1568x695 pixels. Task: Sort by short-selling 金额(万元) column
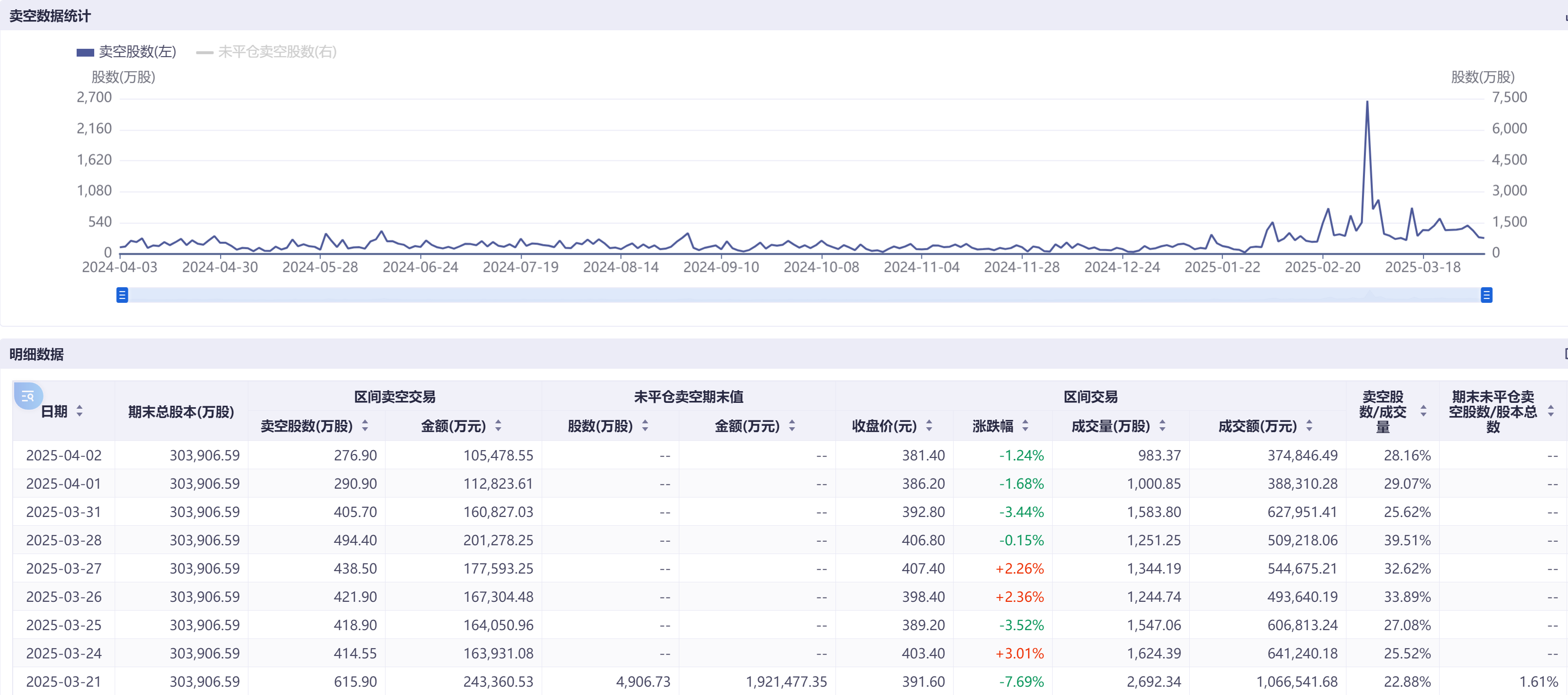click(x=498, y=426)
